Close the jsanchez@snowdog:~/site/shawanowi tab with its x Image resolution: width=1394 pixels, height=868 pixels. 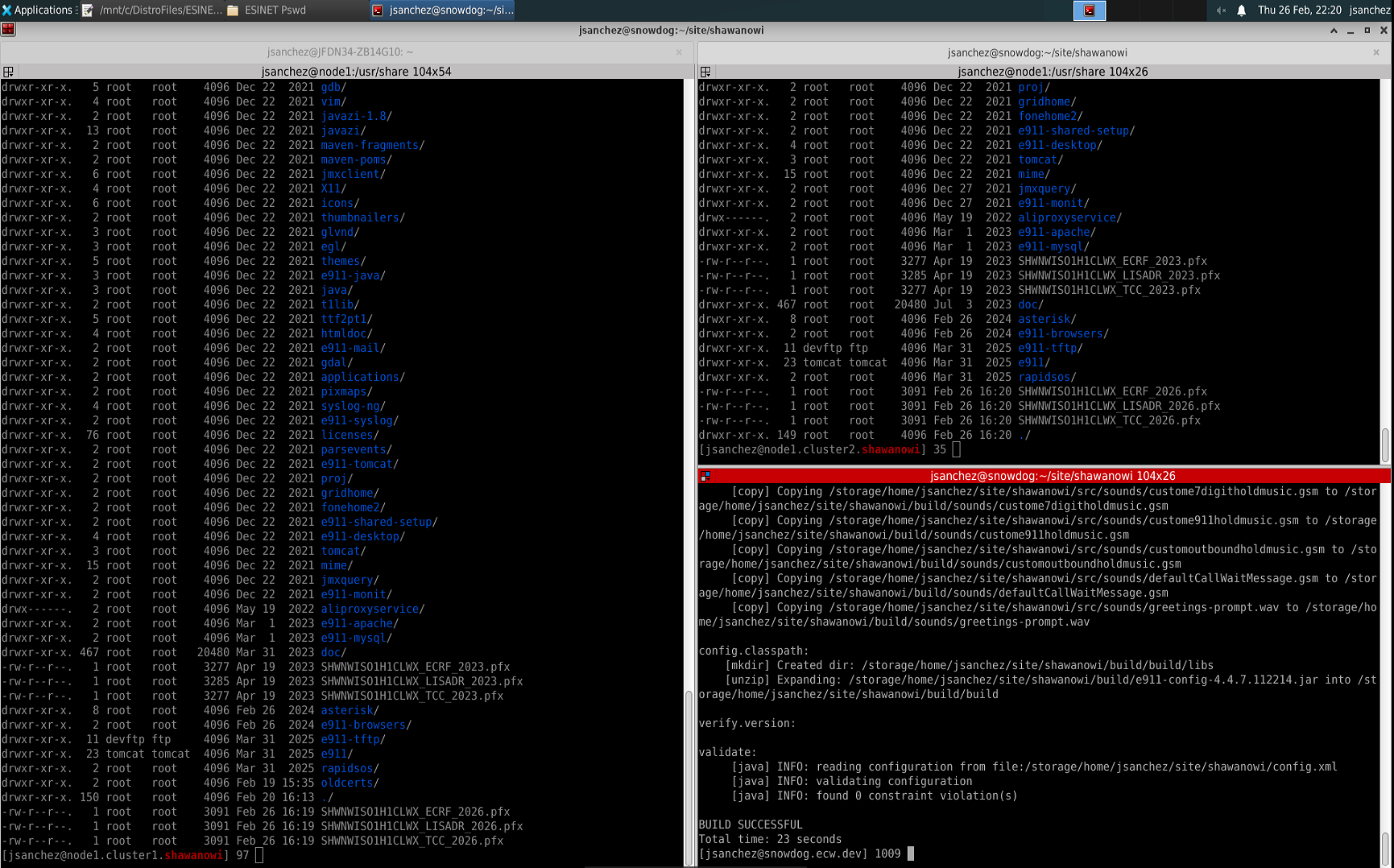coord(1376,52)
